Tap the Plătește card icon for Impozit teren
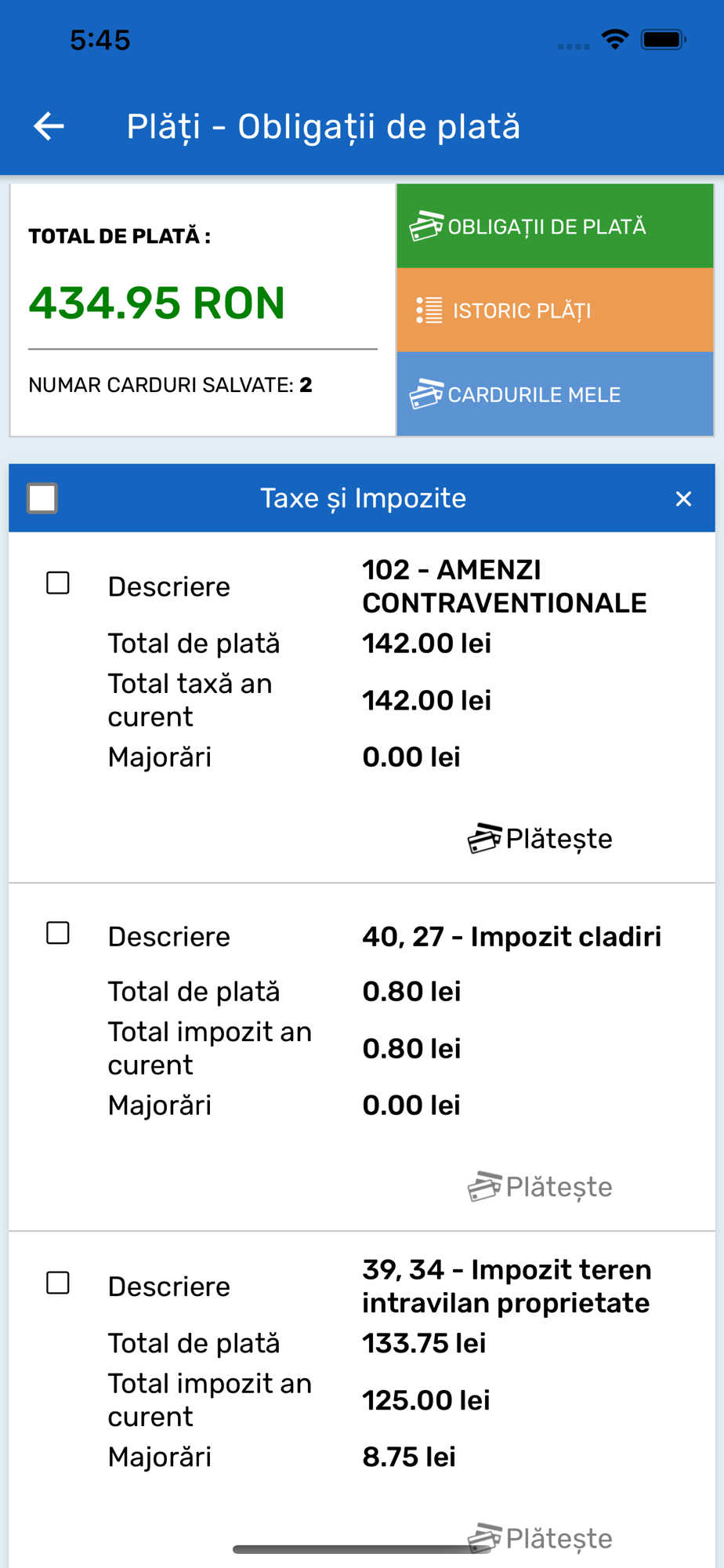Viewport: 724px width, 1568px height. [485, 1537]
